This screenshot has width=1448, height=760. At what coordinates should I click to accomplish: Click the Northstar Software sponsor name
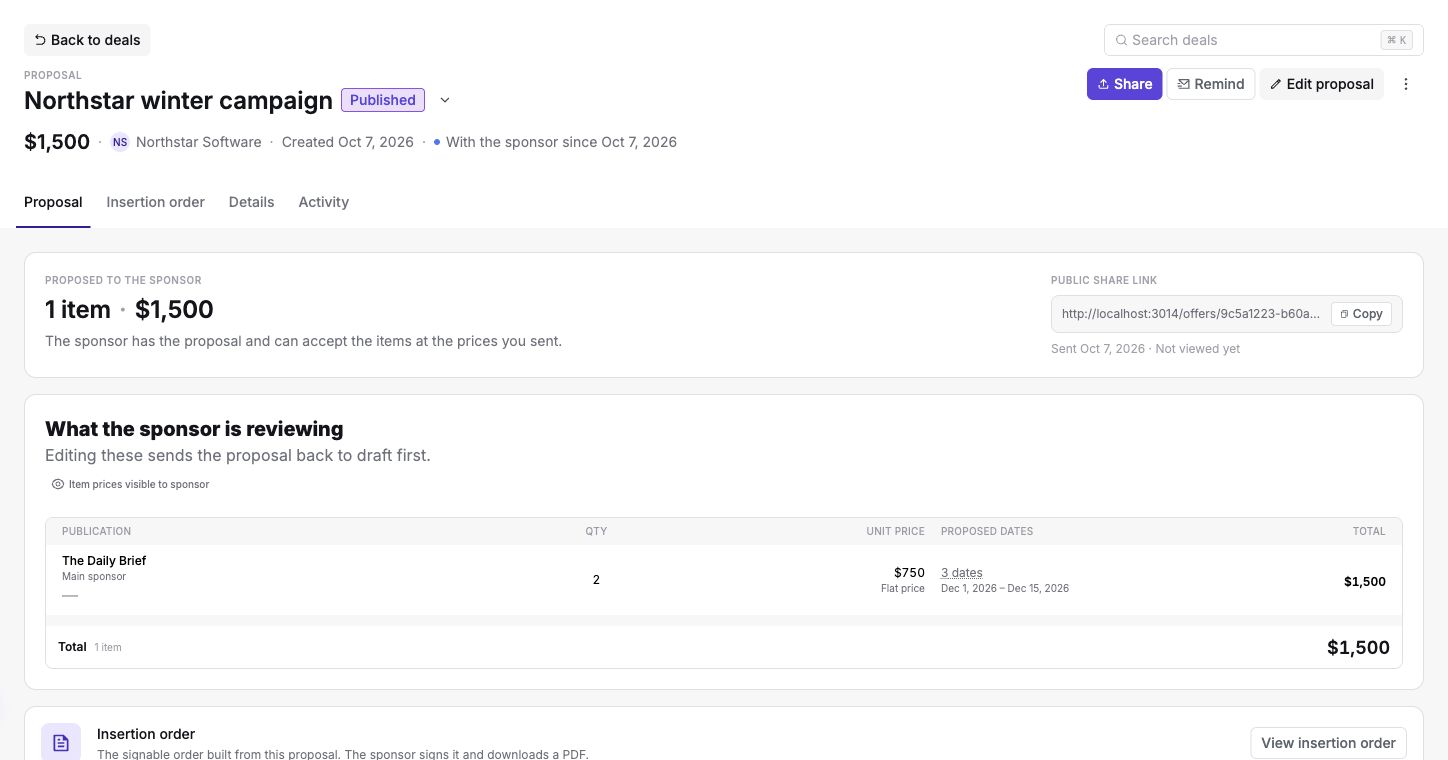199,142
